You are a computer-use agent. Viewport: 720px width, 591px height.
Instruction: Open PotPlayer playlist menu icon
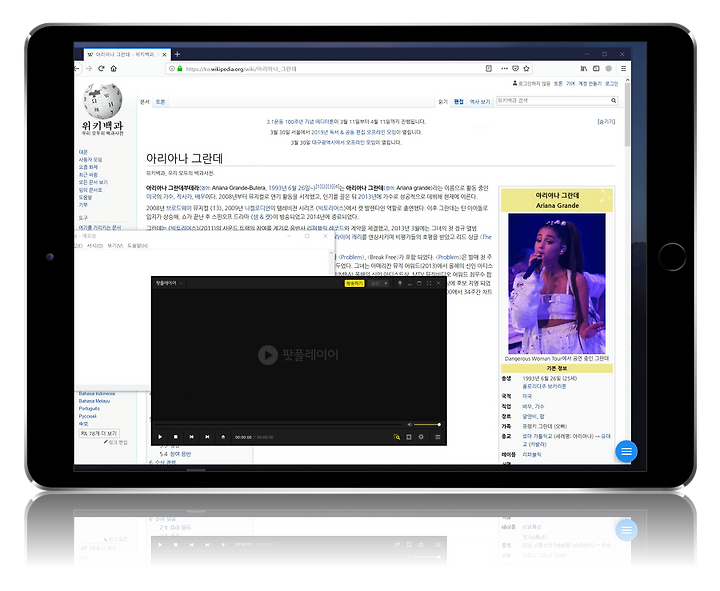click(438, 437)
